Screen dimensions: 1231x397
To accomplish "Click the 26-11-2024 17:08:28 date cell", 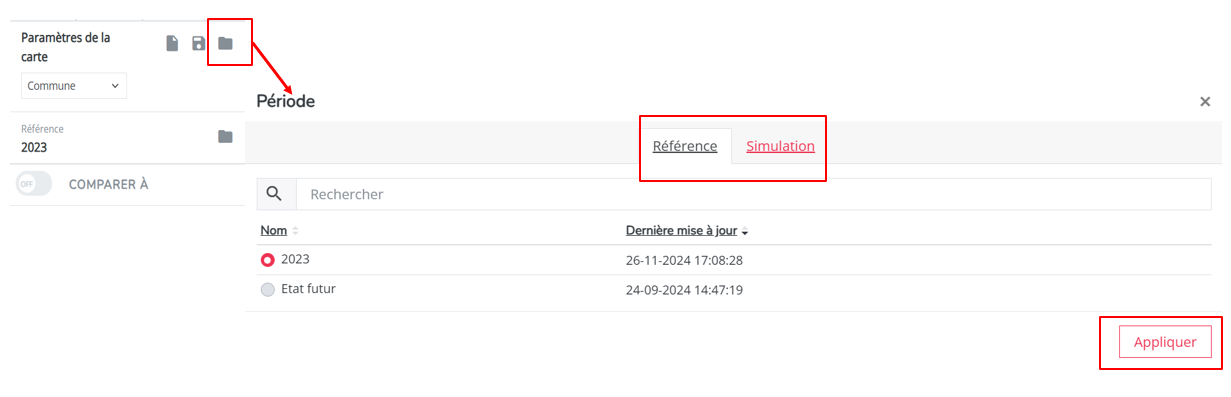I will pyautogui.click(x=684, y=260).
